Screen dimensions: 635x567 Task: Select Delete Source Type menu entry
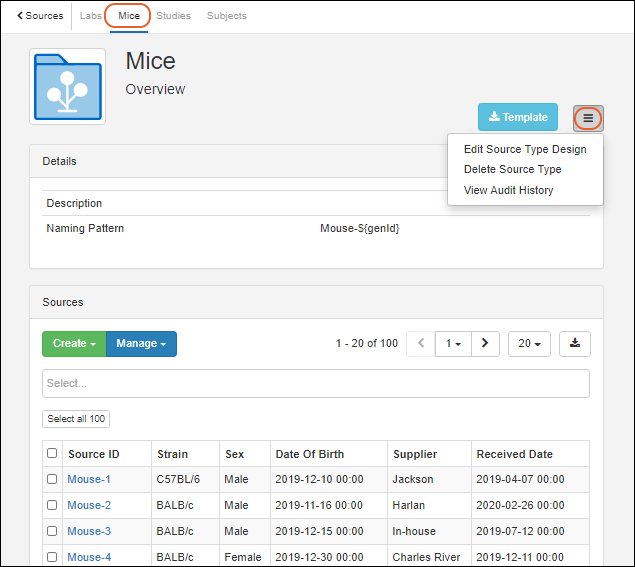click(x=512, y=169)
